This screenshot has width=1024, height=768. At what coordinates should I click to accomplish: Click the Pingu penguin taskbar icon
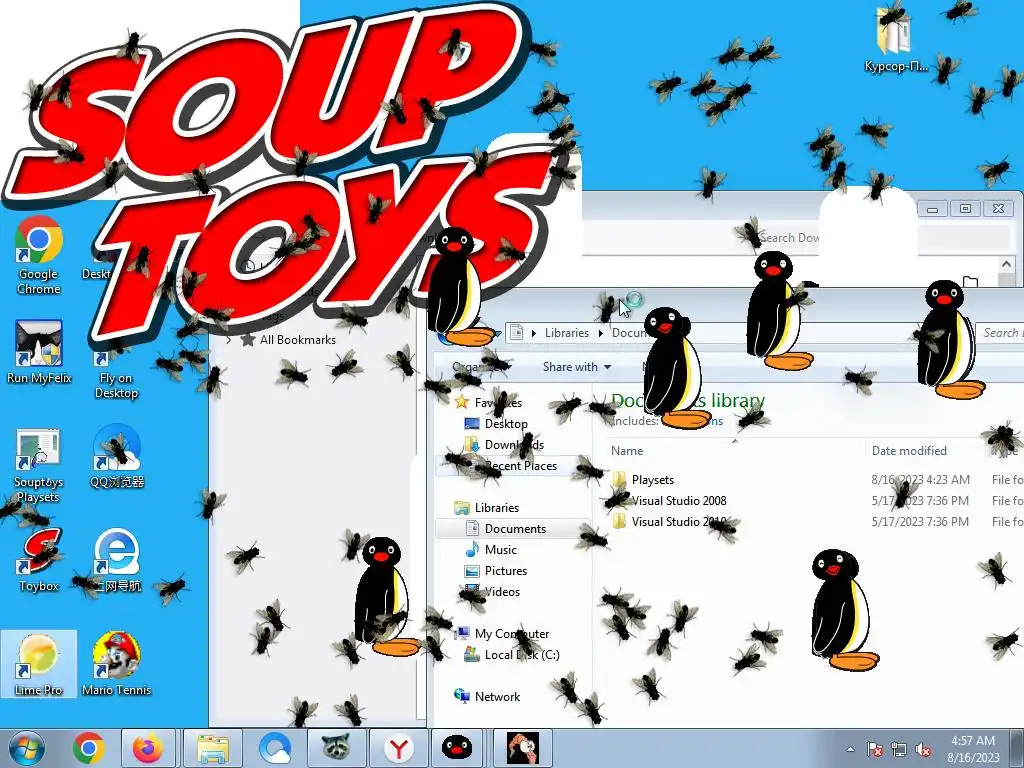pos(457,748)
